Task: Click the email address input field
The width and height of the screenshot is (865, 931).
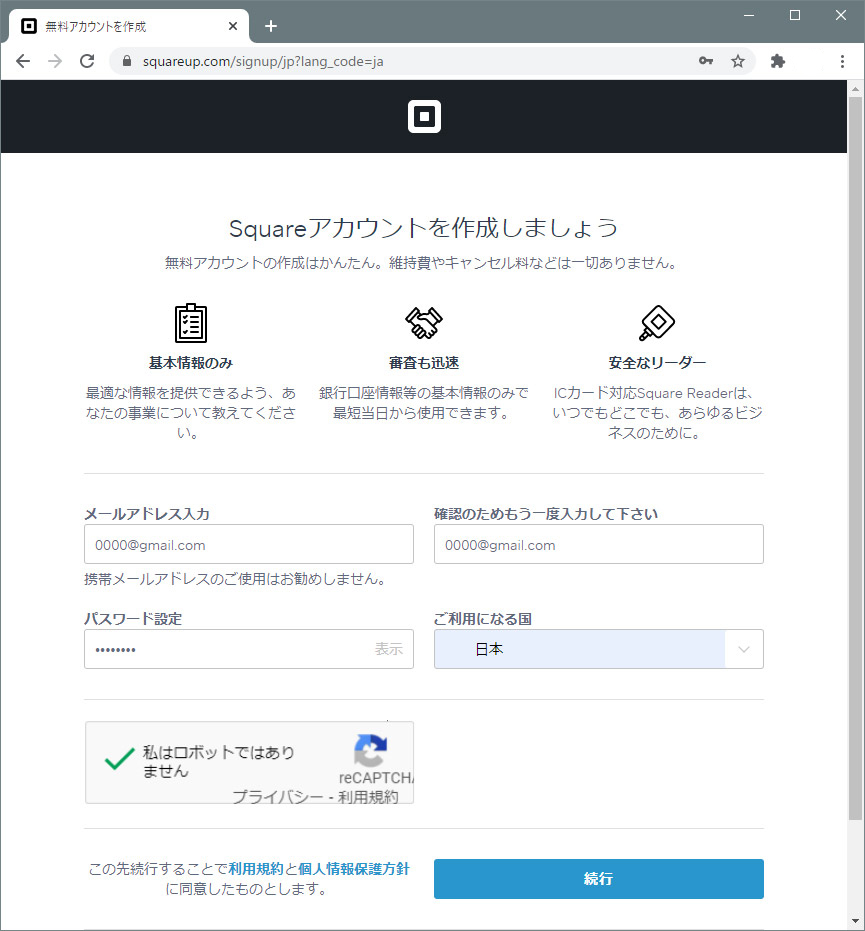Action: [249, 545]
